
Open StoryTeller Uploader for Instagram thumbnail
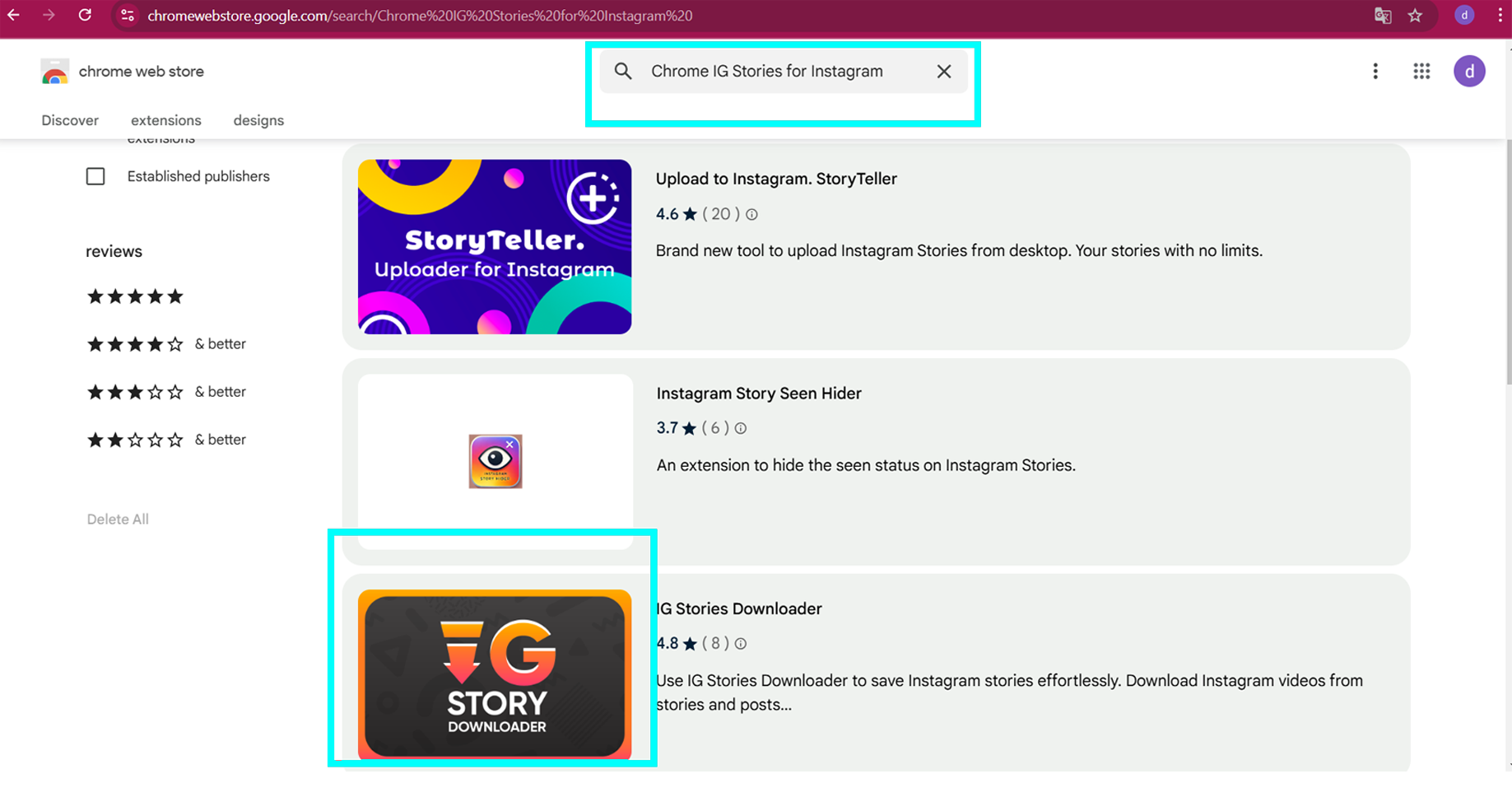click(x=495, y=247)
